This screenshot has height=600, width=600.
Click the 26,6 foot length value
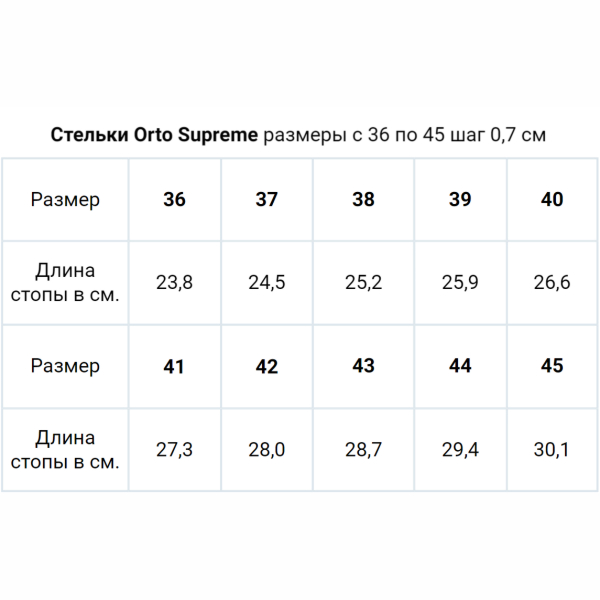pyautogui.click(x=552, y=282)
